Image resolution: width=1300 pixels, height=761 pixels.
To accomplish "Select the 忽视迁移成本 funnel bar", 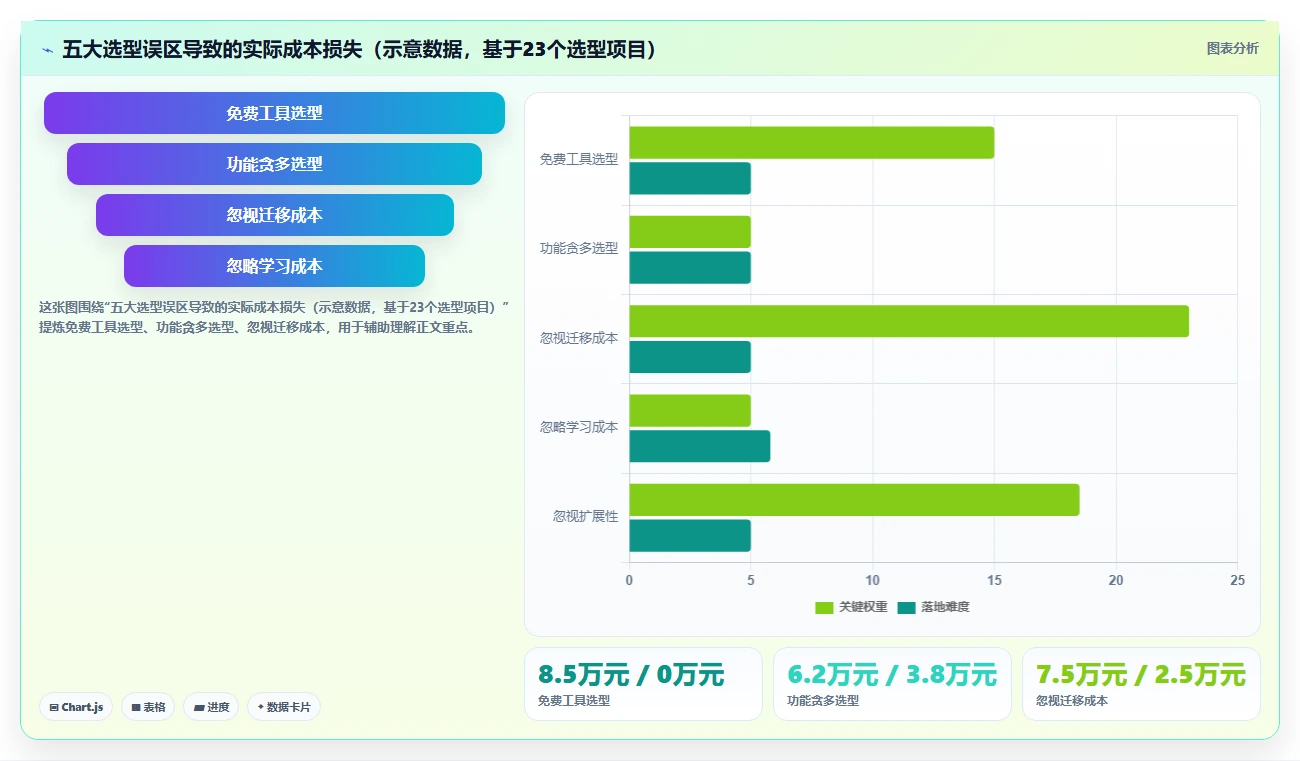I will point(274,215).
